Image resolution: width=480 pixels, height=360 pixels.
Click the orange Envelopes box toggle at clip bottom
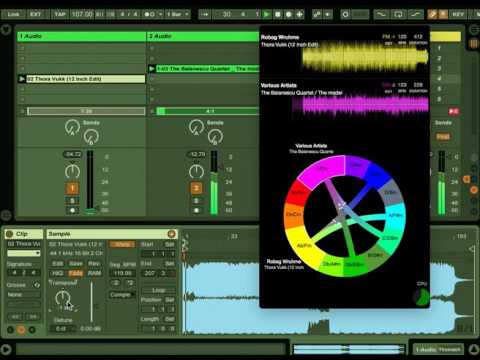21,330
